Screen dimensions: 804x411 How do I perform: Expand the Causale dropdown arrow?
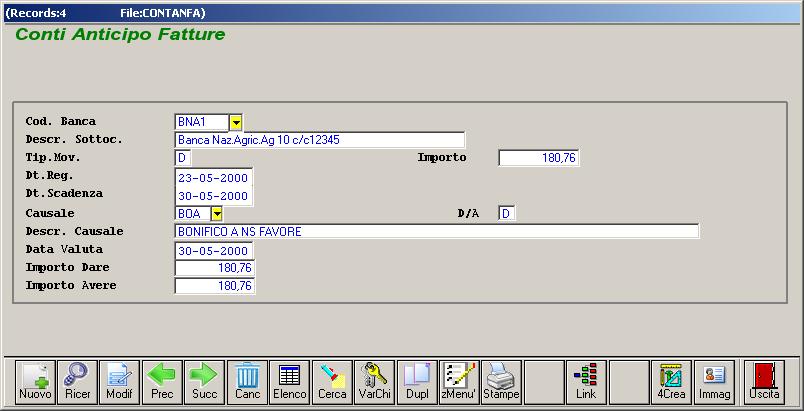pyautogui.click(x=216, y=214)
